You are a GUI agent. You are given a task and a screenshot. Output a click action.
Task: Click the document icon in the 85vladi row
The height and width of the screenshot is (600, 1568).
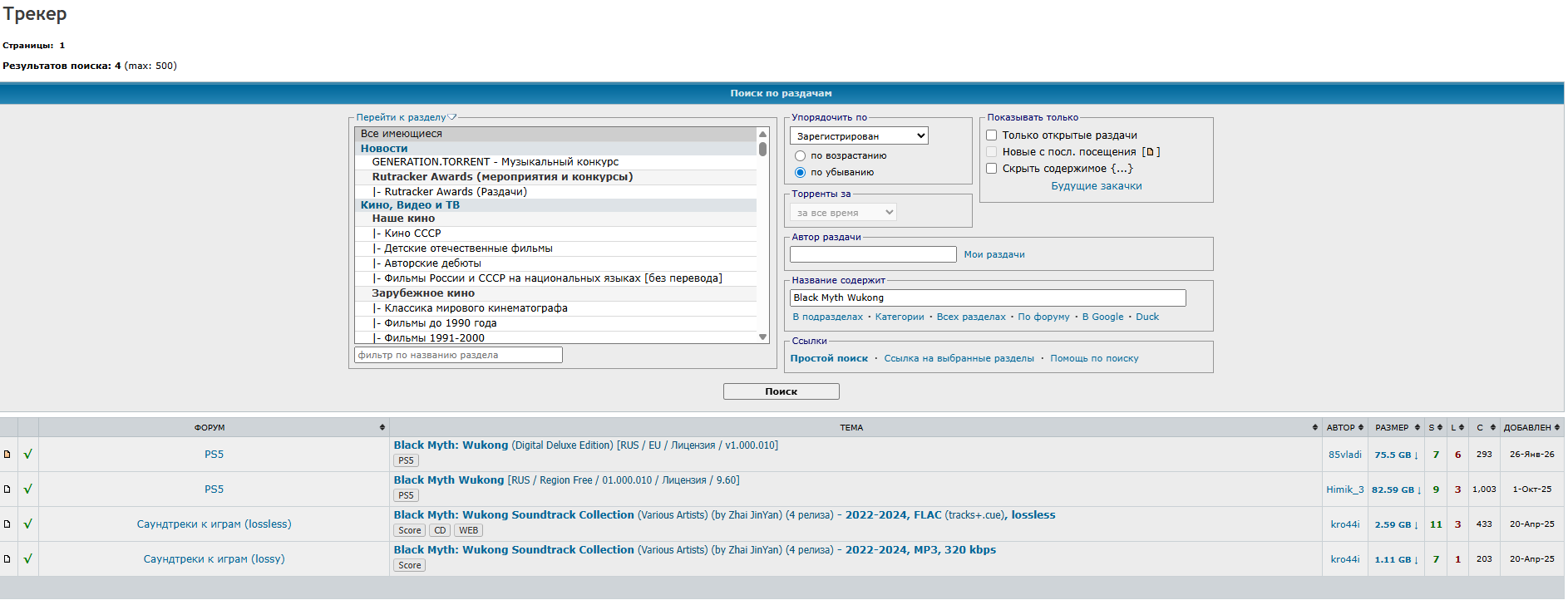pyautogui.click(x=7, y=455)
